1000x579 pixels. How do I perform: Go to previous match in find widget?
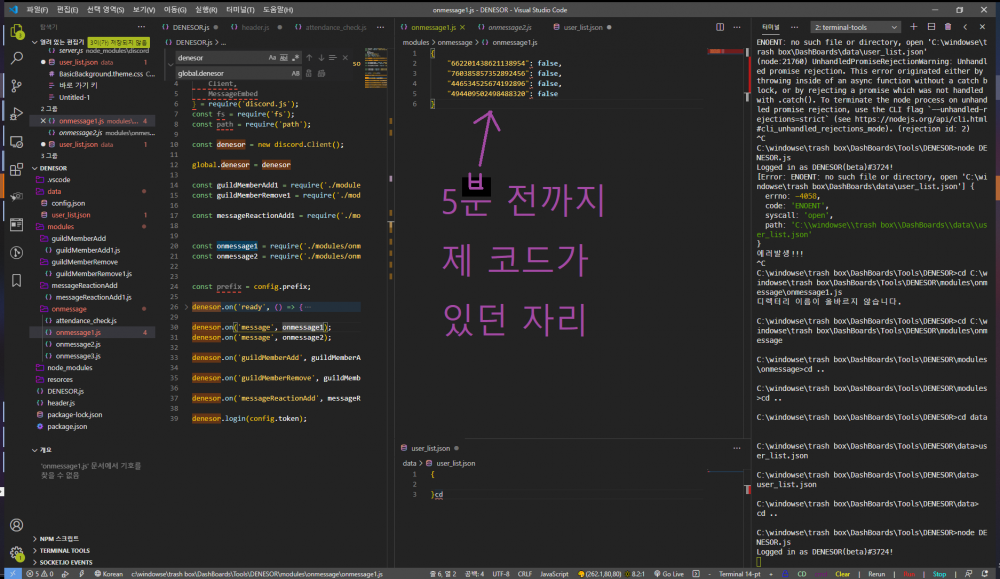pyautogui.click(x=309, y=57)
